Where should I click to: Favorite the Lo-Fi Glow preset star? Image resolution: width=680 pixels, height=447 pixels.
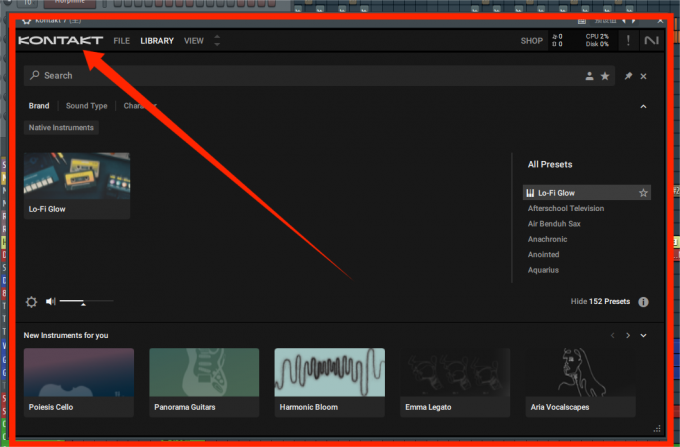(x=643, y=193)
